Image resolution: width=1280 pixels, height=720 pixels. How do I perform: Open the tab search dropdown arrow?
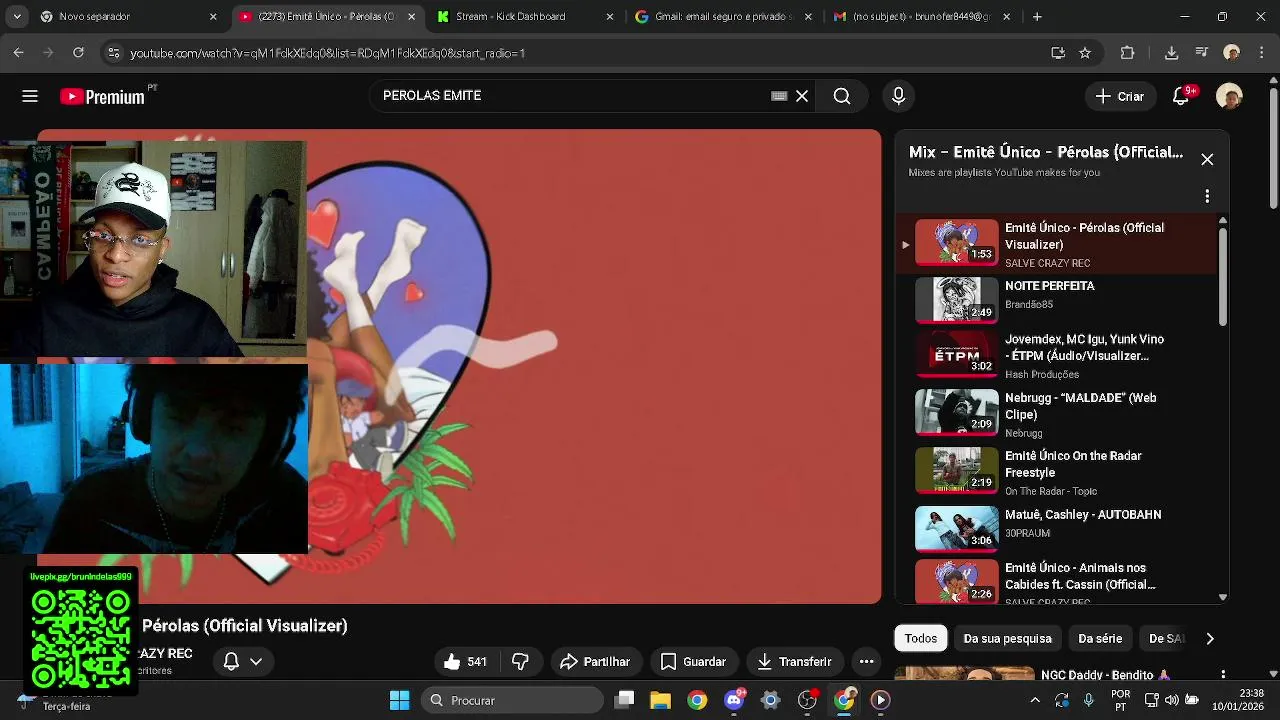[19, 17]
